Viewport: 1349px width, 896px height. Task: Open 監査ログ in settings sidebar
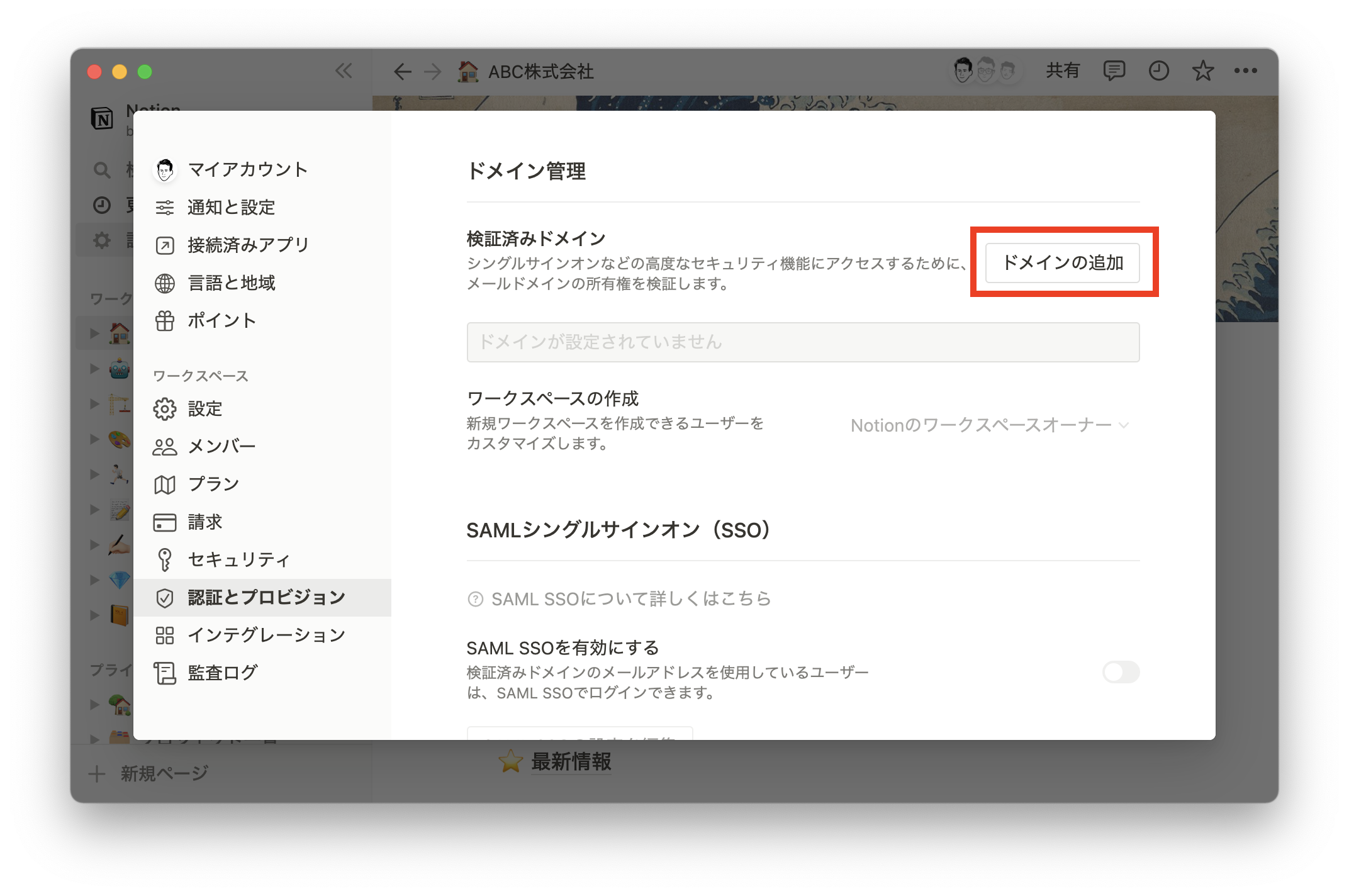pos(222,673)
